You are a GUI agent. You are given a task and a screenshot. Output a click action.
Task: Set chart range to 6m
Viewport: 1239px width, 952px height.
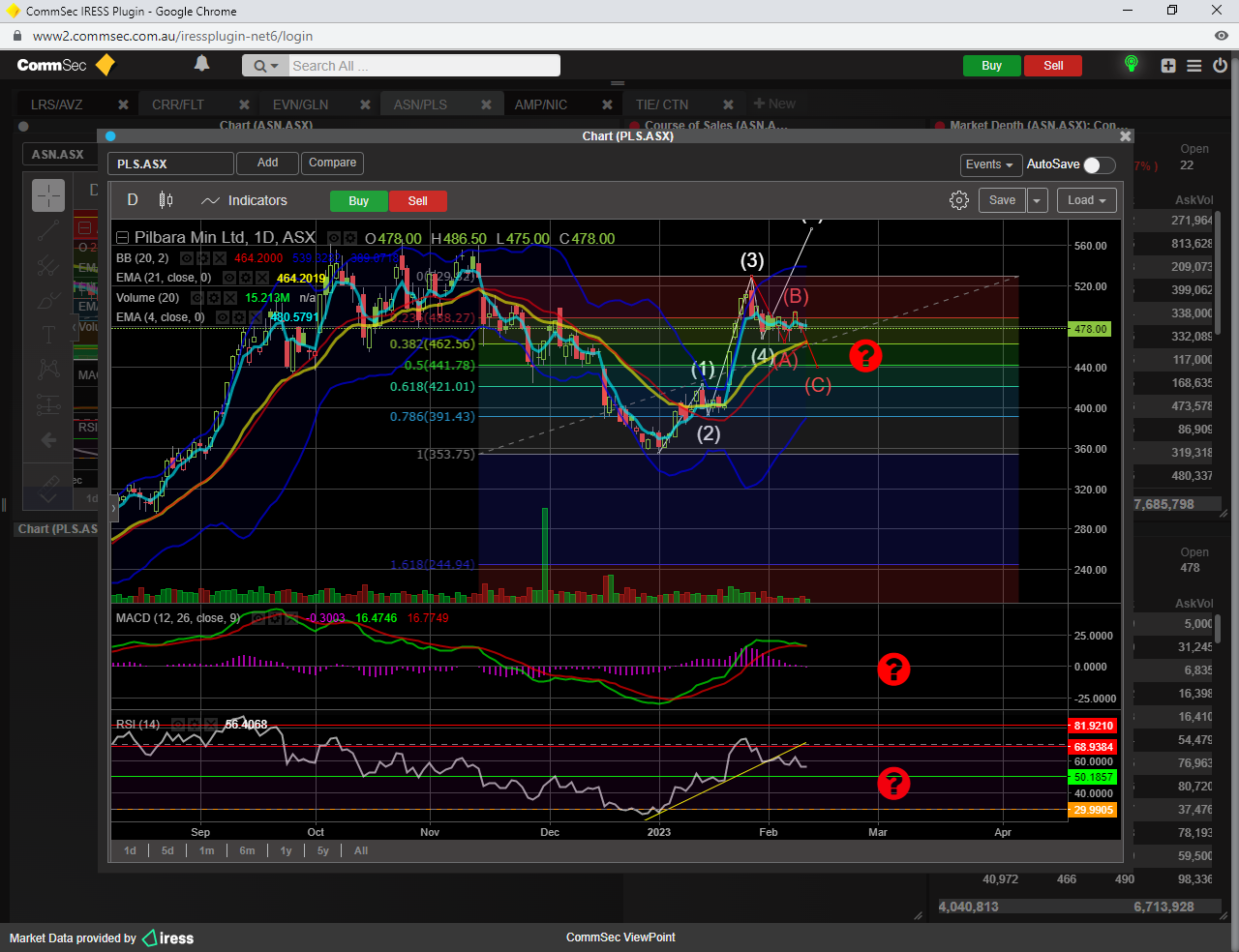pos(248,851)
